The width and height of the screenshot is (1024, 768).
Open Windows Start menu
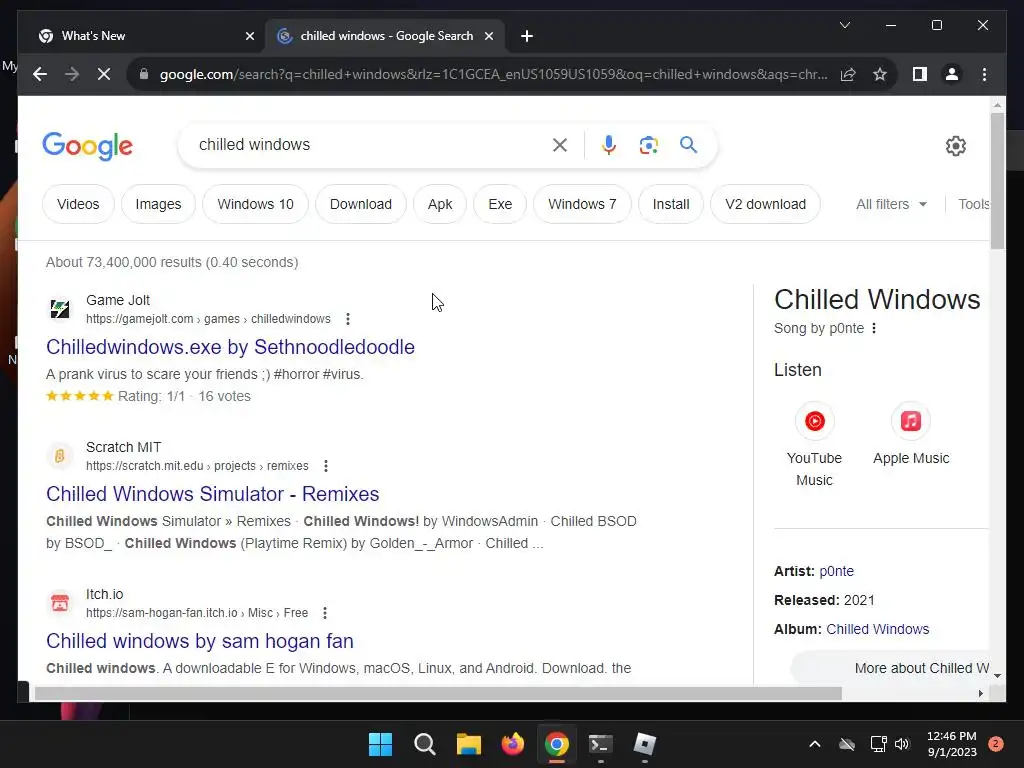click(x=380, y=744)
